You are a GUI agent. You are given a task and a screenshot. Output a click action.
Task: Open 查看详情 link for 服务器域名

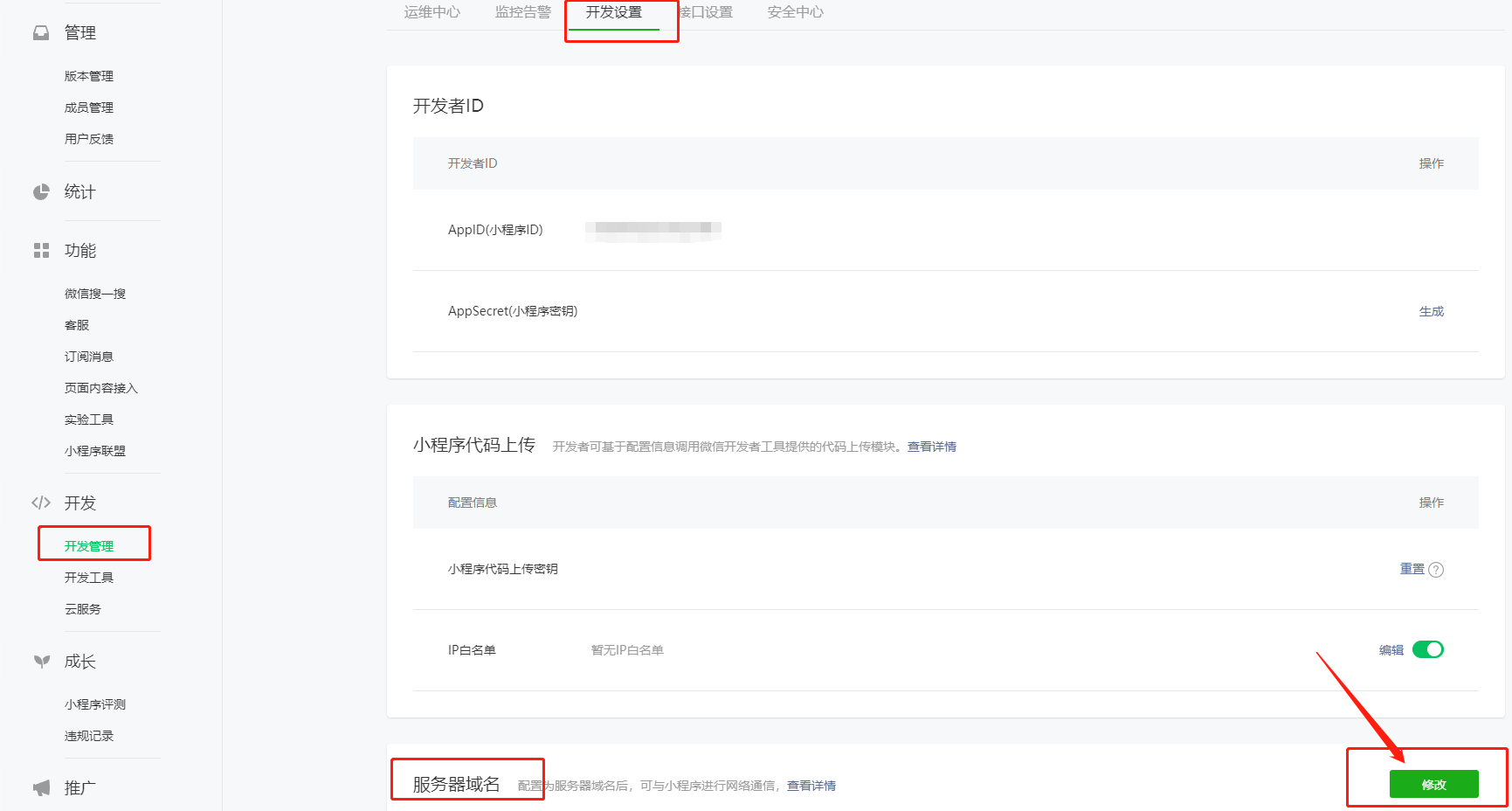coord(811,786)
